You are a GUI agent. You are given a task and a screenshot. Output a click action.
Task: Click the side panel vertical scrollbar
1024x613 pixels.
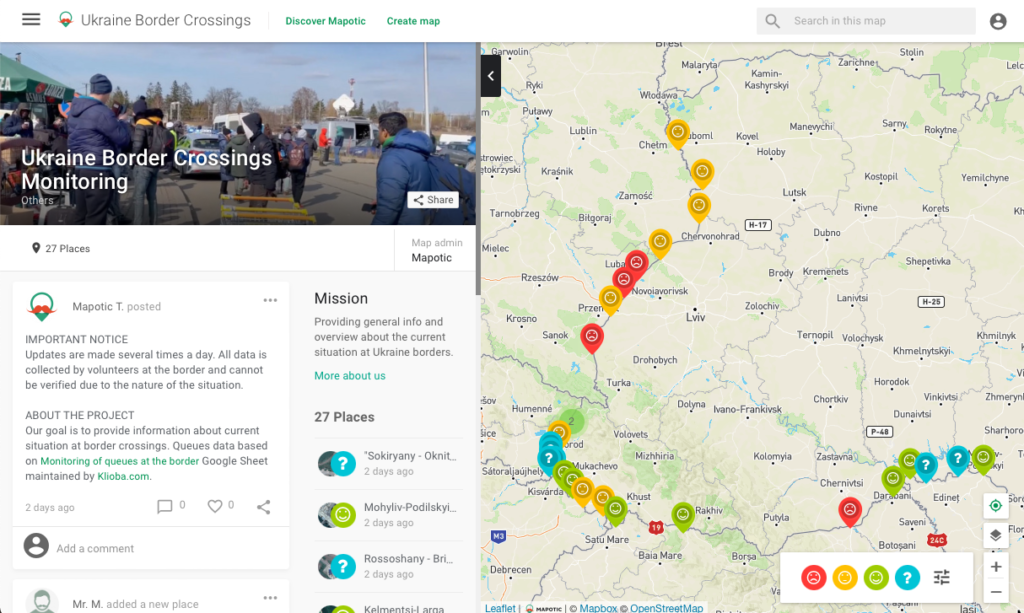click(478, 170)
